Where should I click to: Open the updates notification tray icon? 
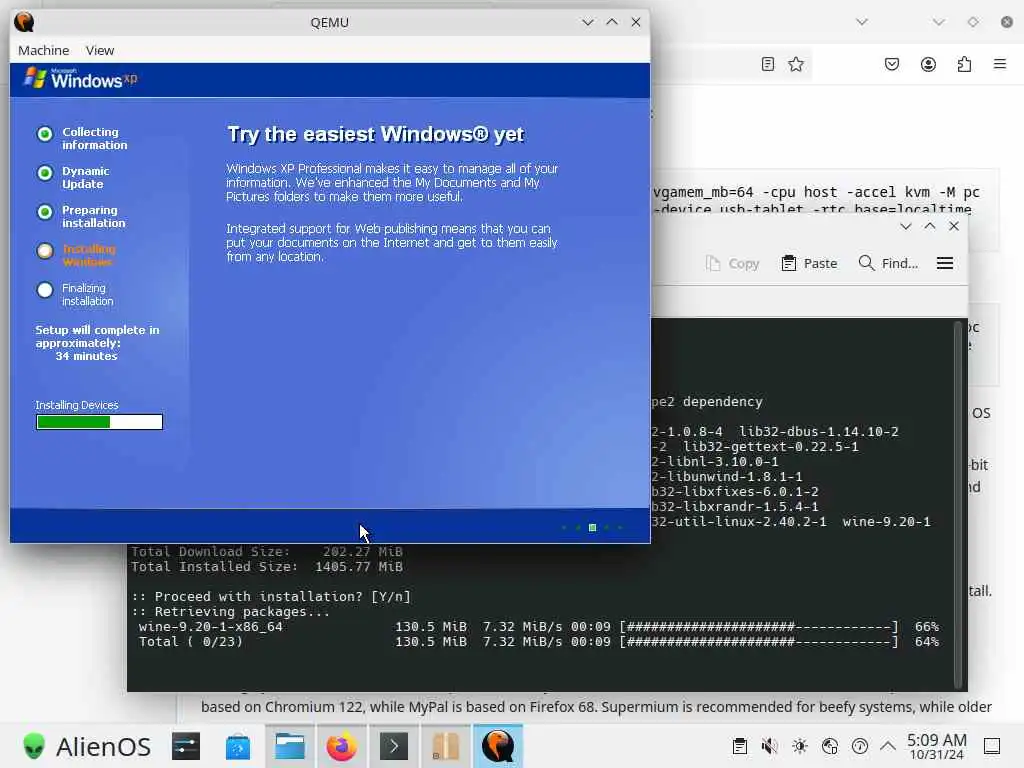click(x=859, y=746)
